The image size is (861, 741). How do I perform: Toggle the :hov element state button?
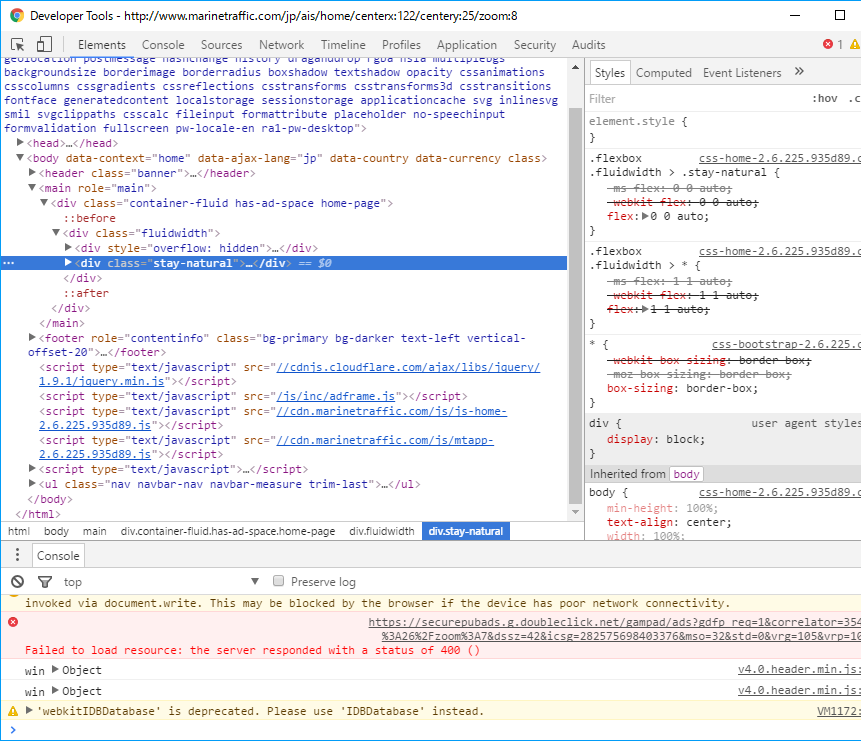coord(825,99)
